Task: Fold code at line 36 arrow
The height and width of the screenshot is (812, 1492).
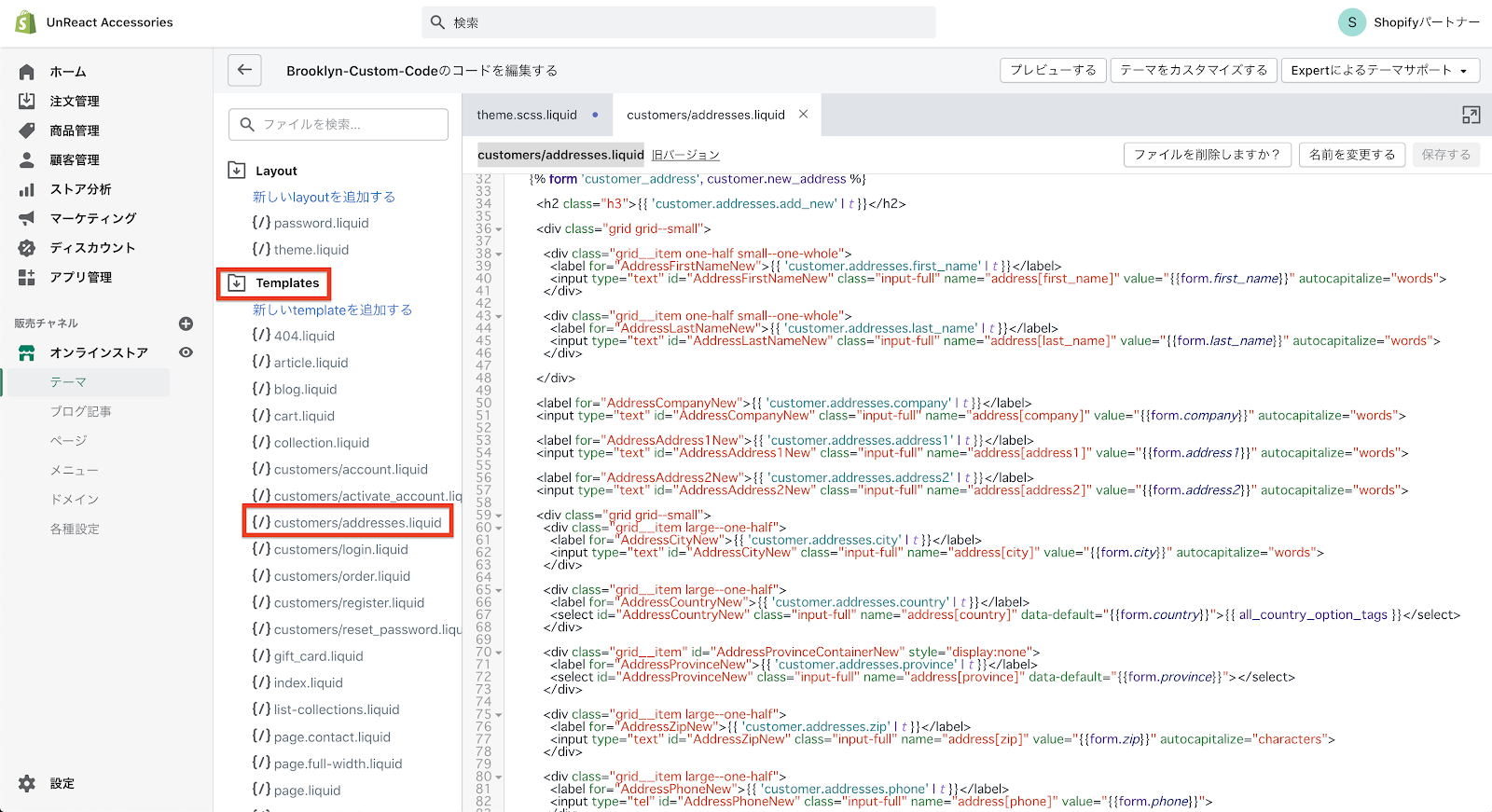Action: point(499,229)
